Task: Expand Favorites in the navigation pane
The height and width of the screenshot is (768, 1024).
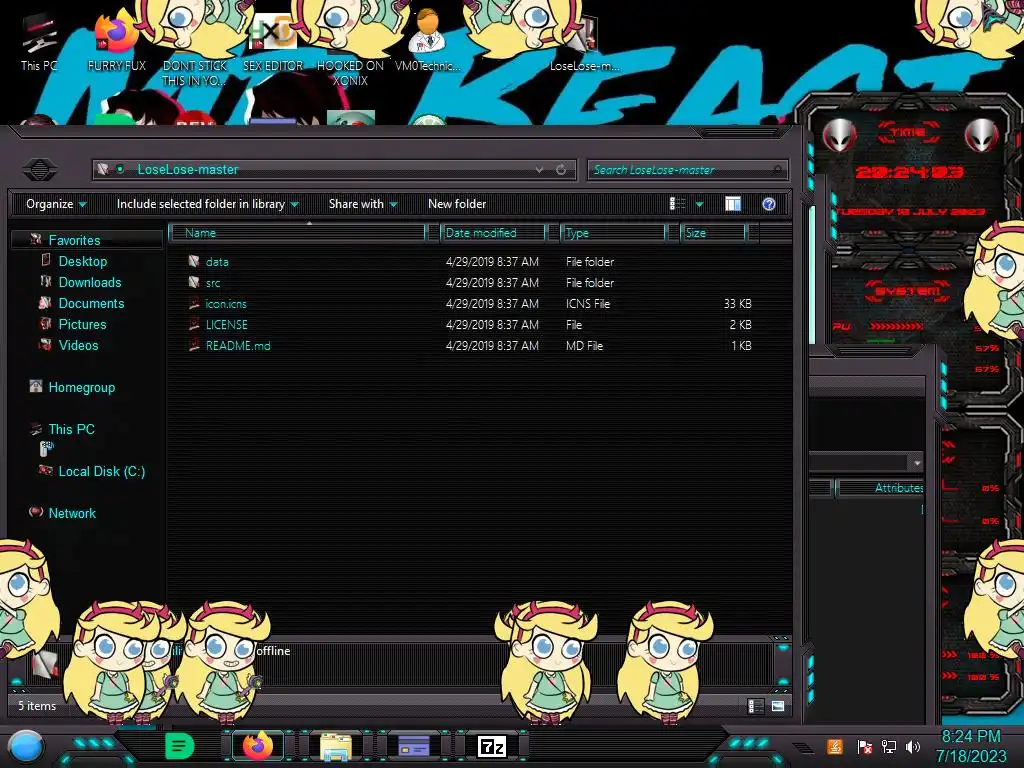Action: [74, 240]
